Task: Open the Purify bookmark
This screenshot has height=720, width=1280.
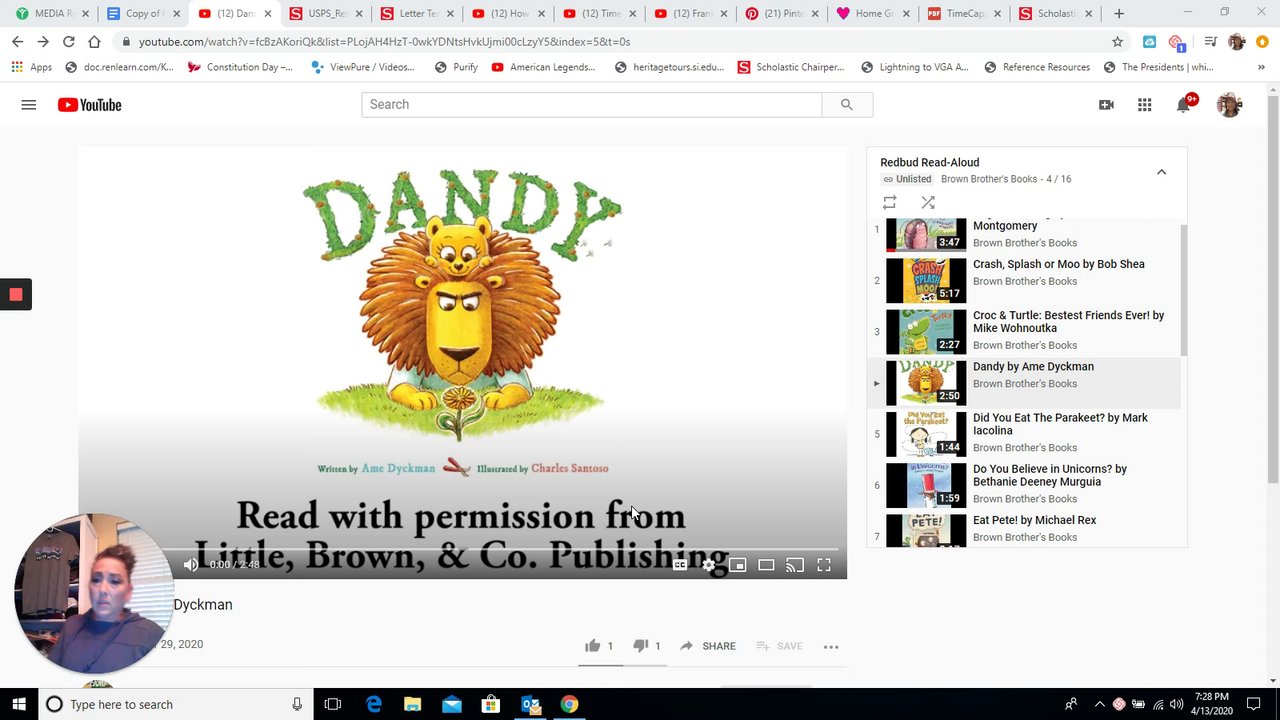Action: point(456,67)
